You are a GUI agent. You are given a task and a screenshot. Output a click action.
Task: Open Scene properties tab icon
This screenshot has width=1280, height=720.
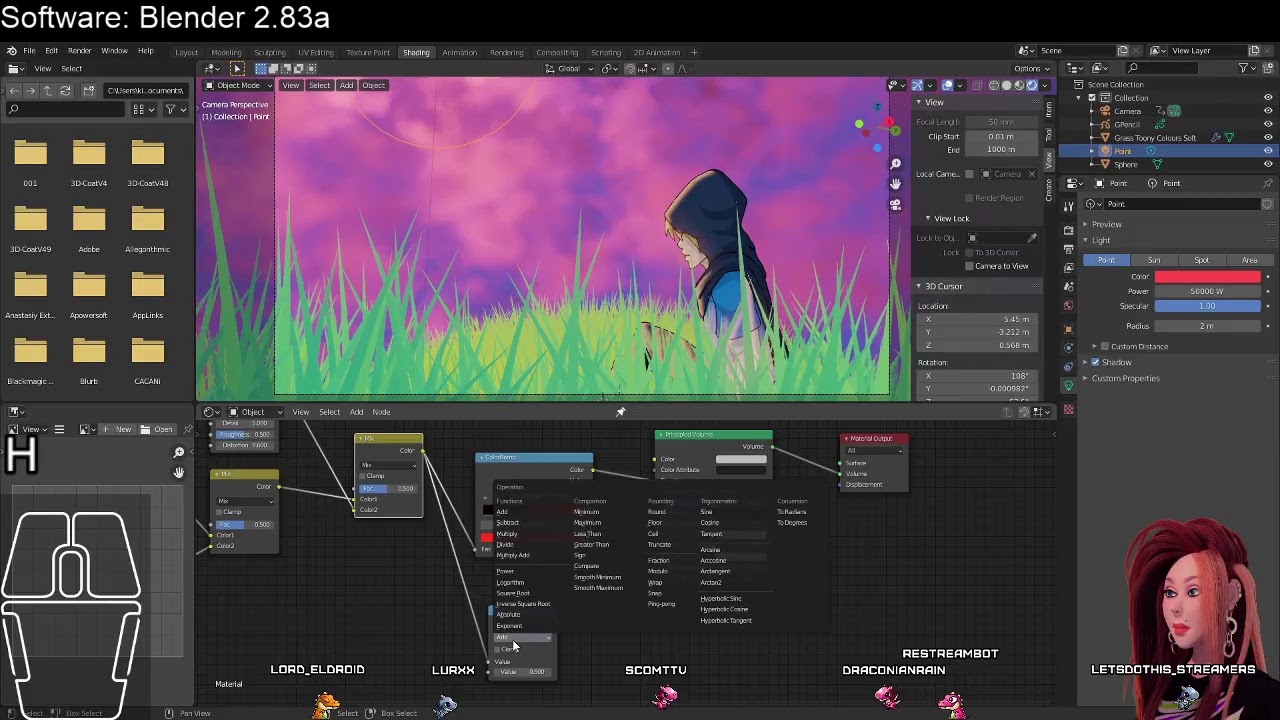1068,286
